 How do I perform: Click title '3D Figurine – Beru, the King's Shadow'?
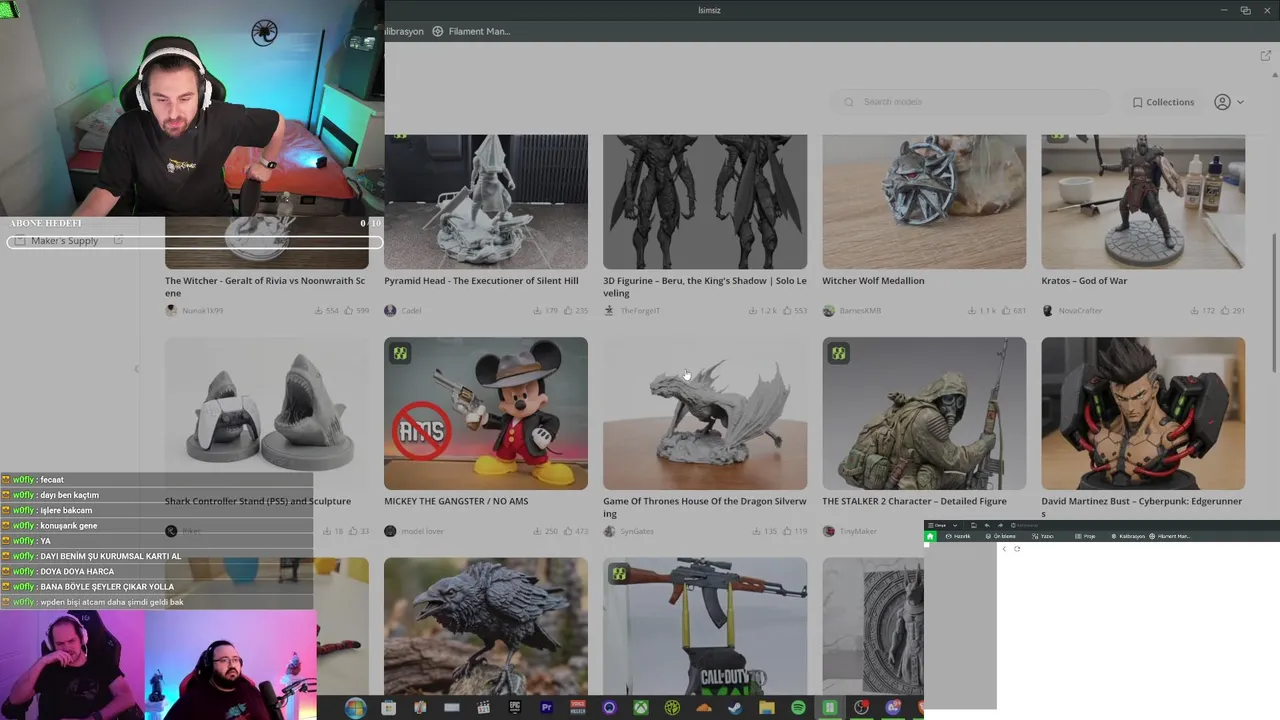(705, 287)
